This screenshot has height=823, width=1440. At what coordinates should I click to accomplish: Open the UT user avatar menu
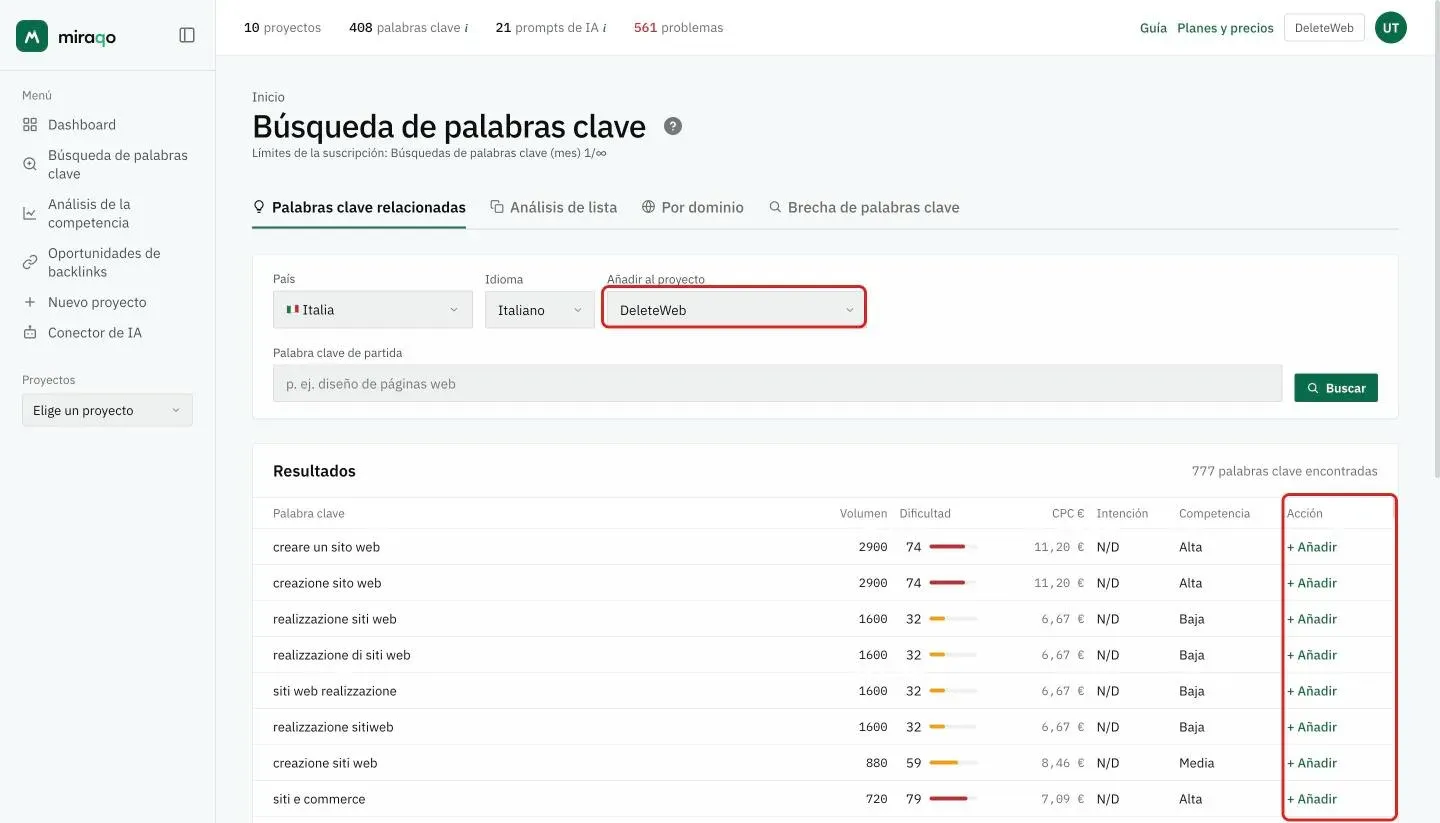tap(1391, 28)
